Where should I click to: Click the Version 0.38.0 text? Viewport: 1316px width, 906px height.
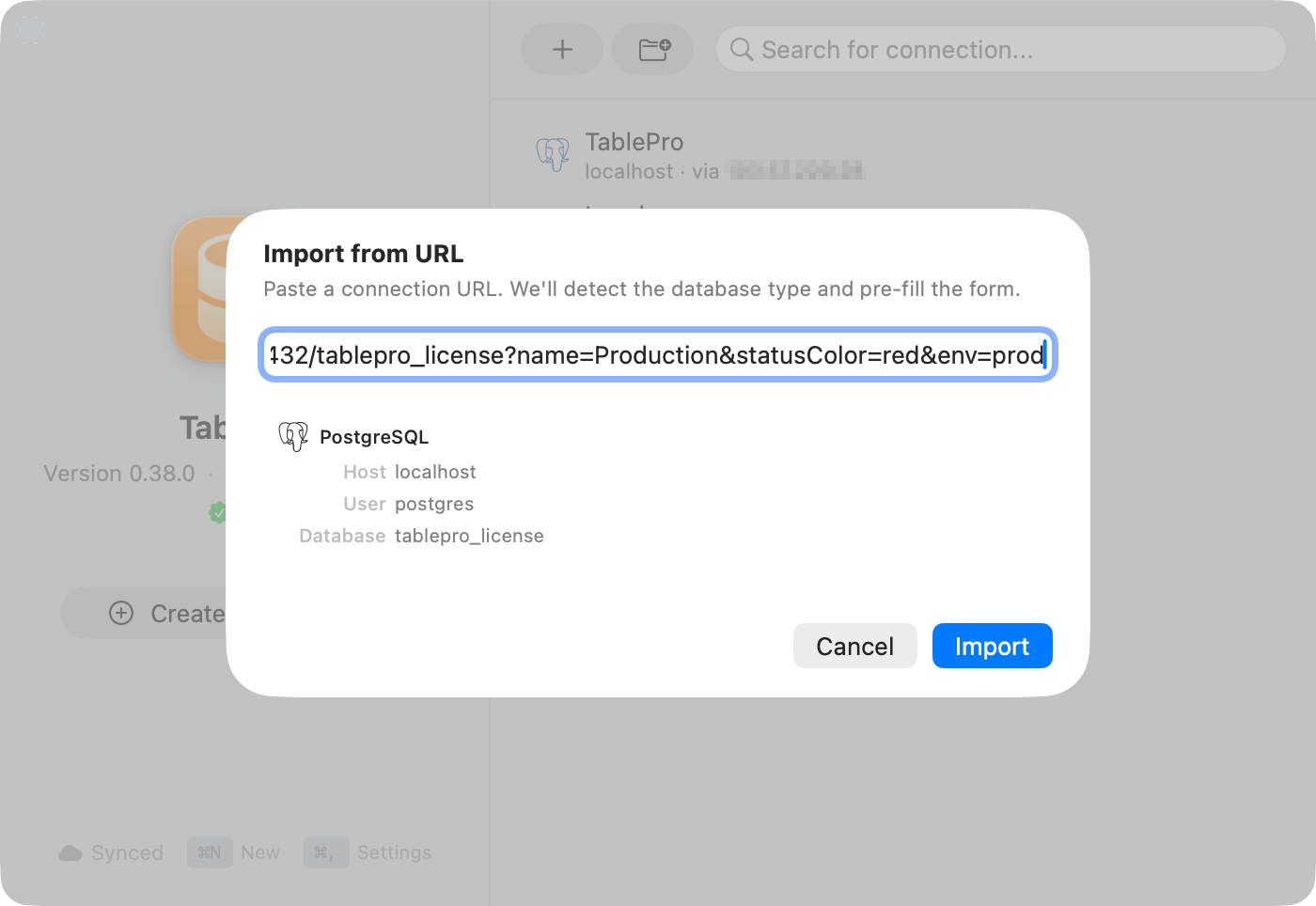tap(119, 473)
